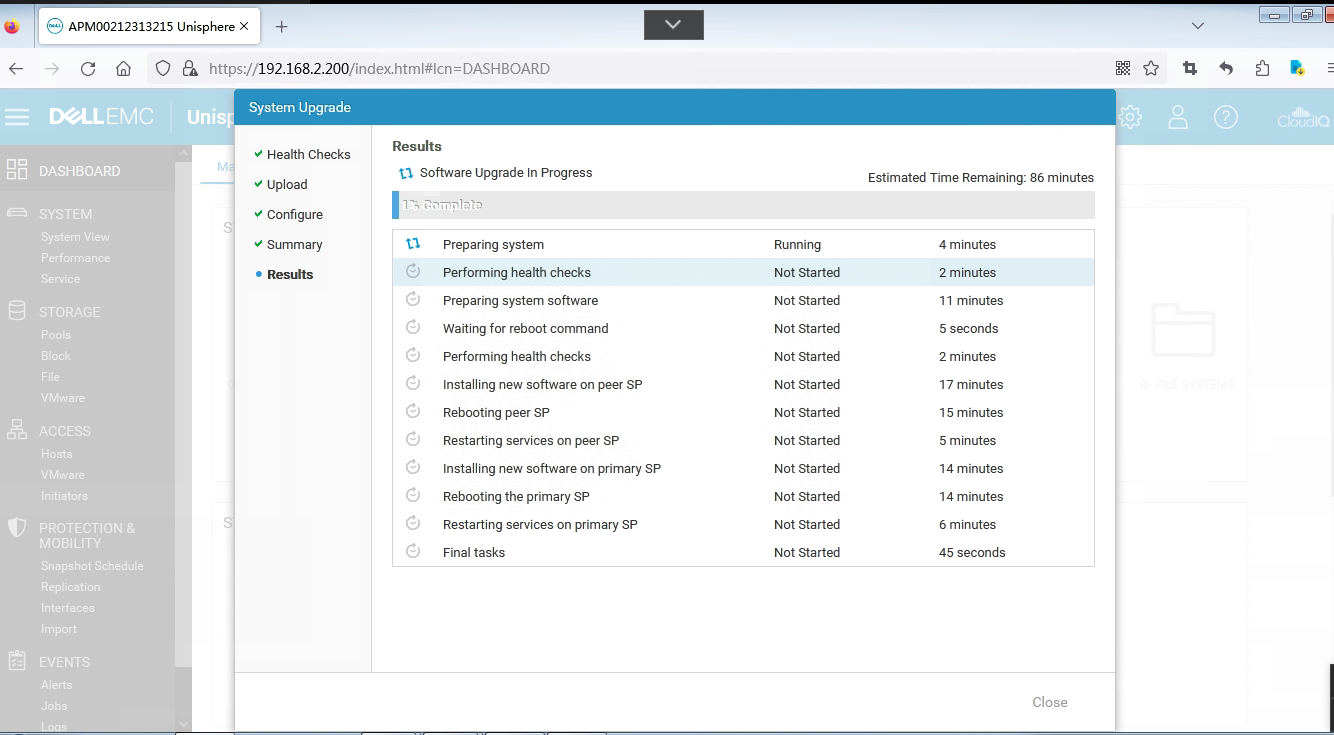Viewport: 1334px width, 735px height.
Task: Click the Dashboard grid icon in sidebar
Action: [x=17, y=170]
